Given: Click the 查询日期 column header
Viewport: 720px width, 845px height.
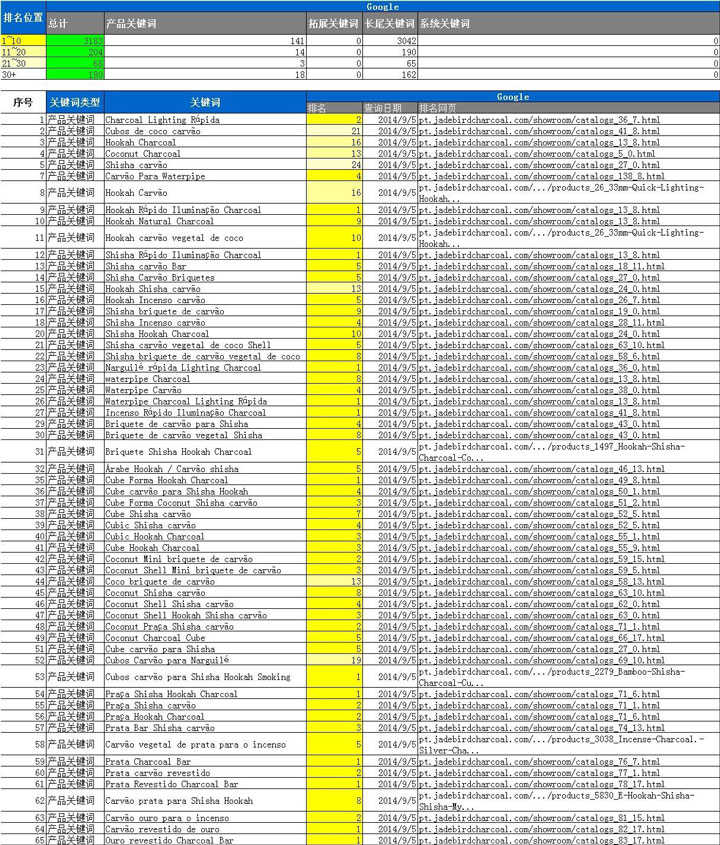Looking at the screenshot, I should pyautogui.click(x=382, y=107).
